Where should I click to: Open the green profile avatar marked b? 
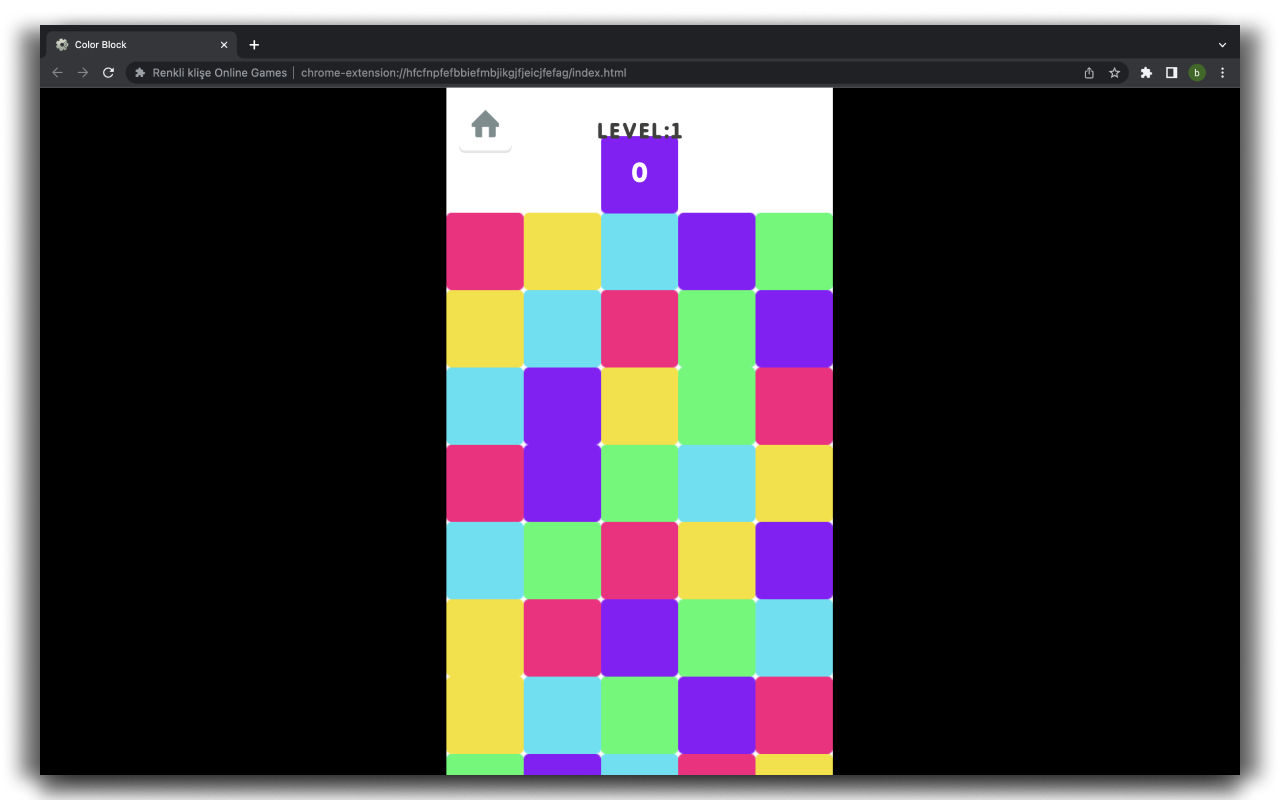(x=1197, y=72)
